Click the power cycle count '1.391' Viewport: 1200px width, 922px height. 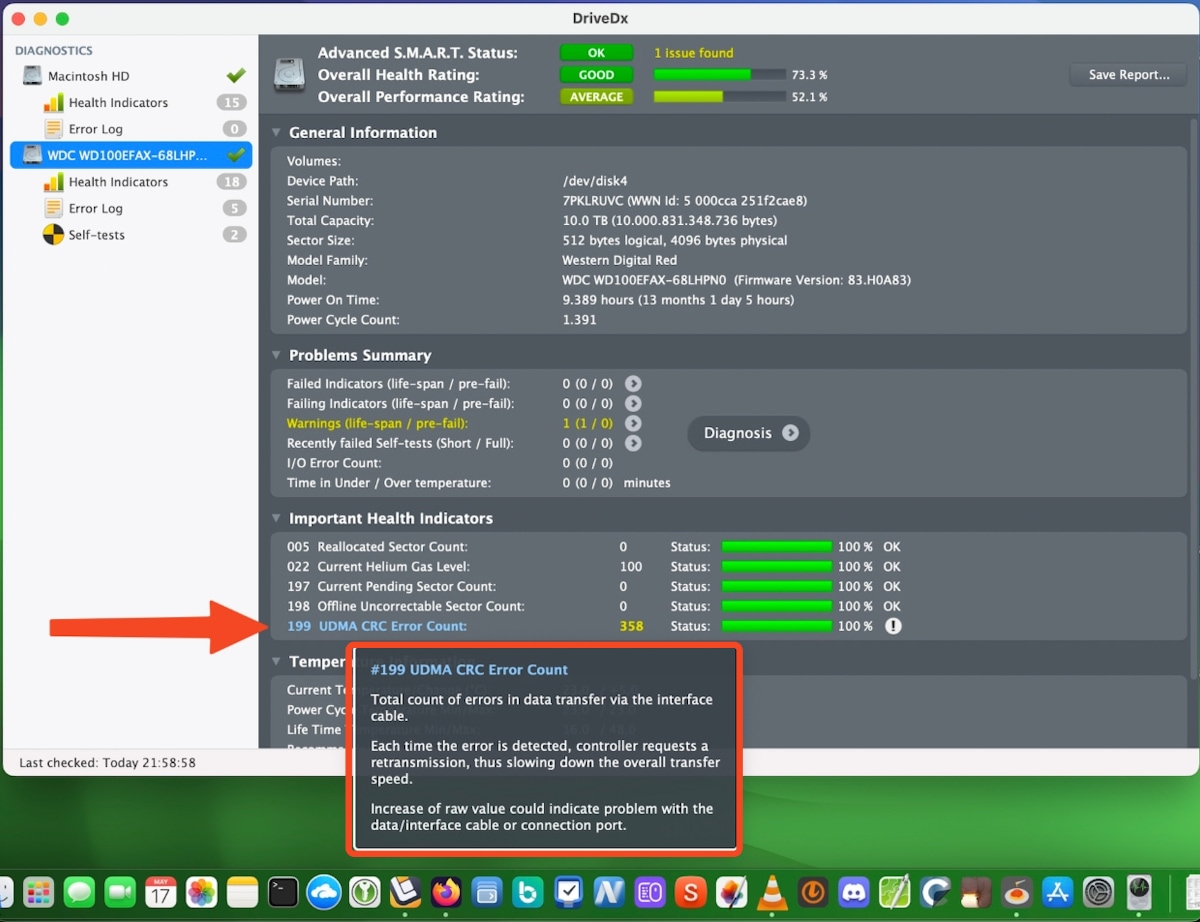[x=580, y=320]
